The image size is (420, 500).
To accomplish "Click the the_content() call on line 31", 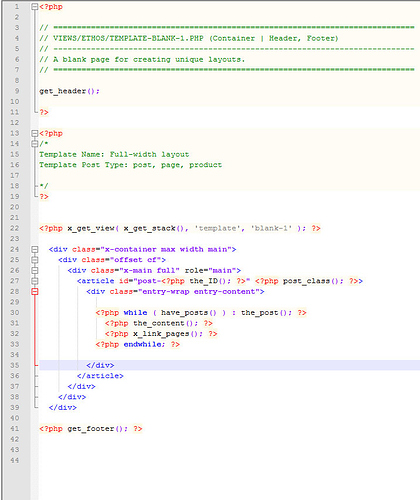I will pyautogui.click(x=165, y=323).
